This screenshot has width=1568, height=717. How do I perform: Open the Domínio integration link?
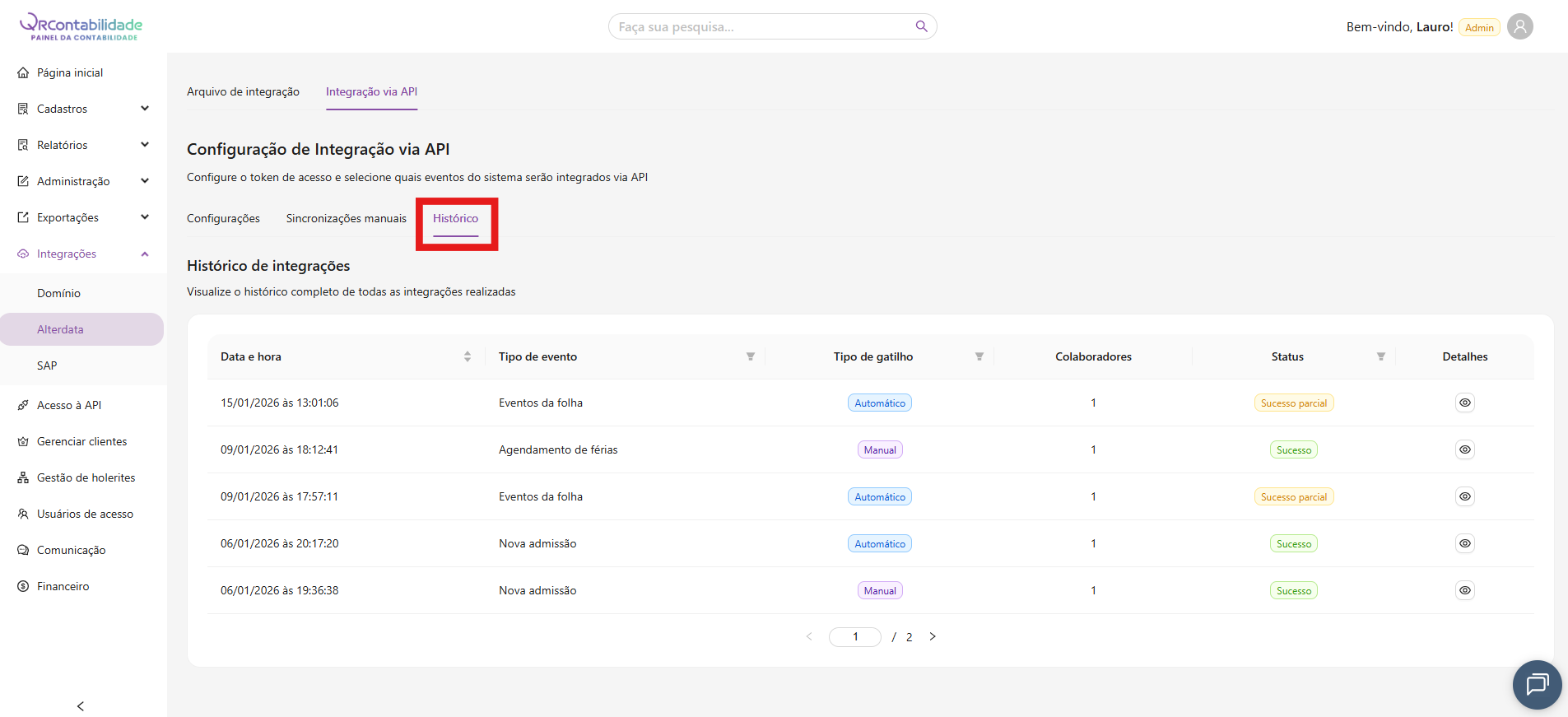(58, 293)
